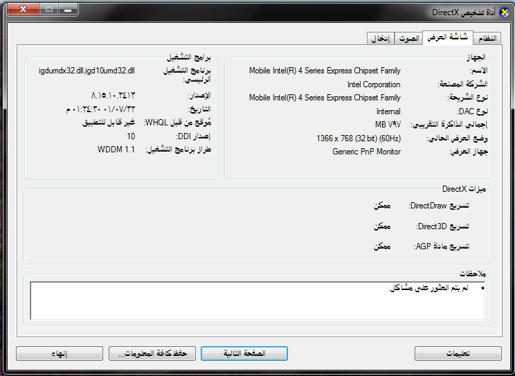
Task: Click the DDI version value 10
Action: click(x=131, y=136)
